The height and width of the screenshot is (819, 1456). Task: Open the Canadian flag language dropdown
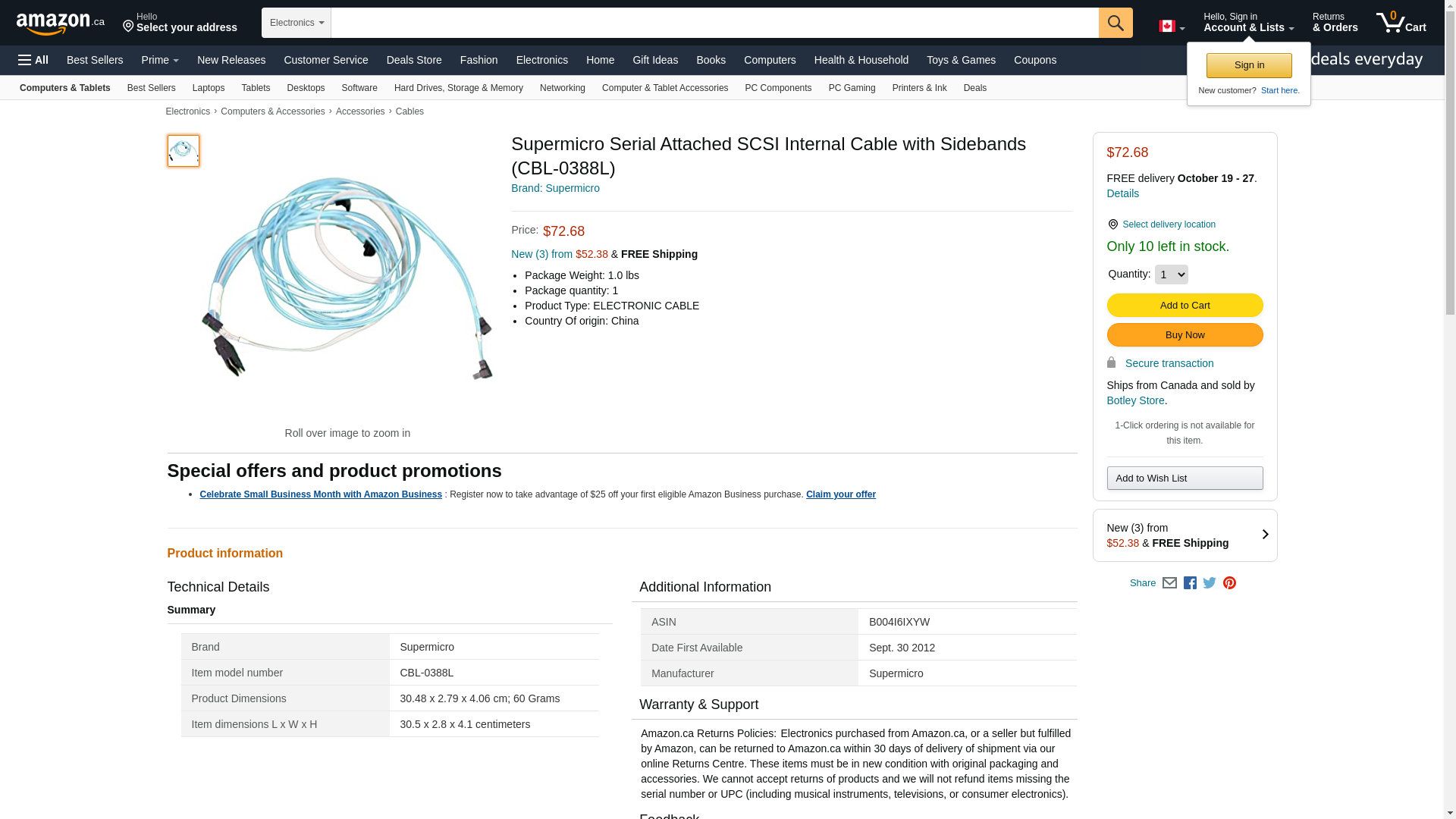pos(1171,27)
